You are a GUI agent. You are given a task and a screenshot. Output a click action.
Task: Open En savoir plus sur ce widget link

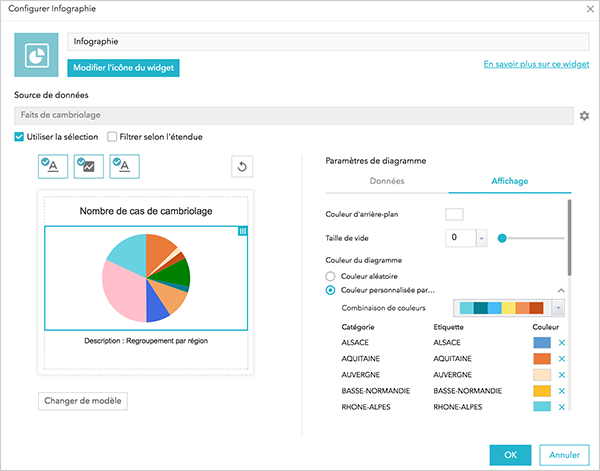point(536,64)
